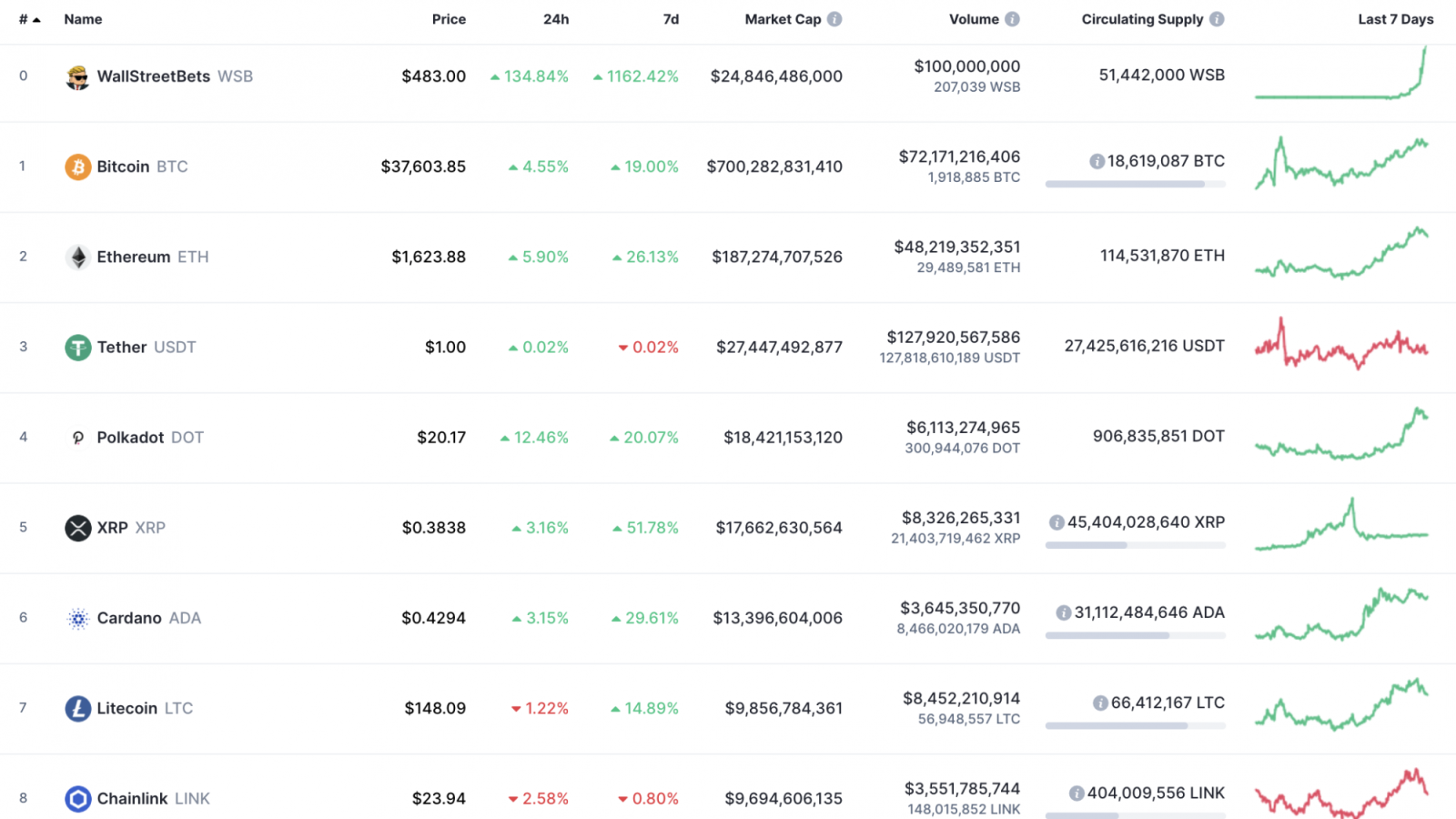
Task: Sort by the Market Cap header
Action: (783, 19)
